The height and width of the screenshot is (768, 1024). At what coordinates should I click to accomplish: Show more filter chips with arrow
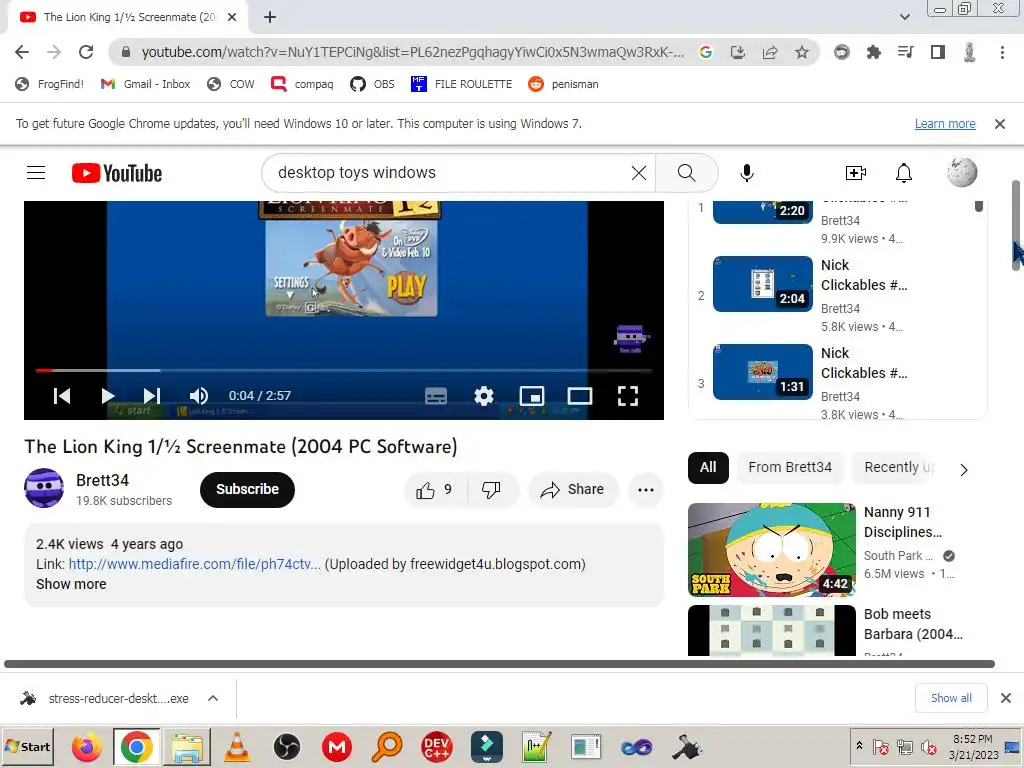point(964,470)
